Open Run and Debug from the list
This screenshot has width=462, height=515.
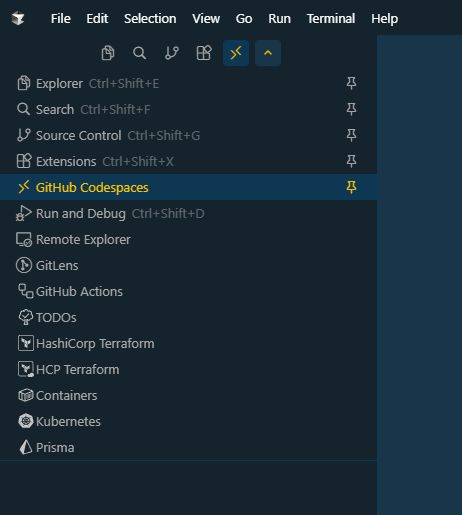(x=188, y=213)
